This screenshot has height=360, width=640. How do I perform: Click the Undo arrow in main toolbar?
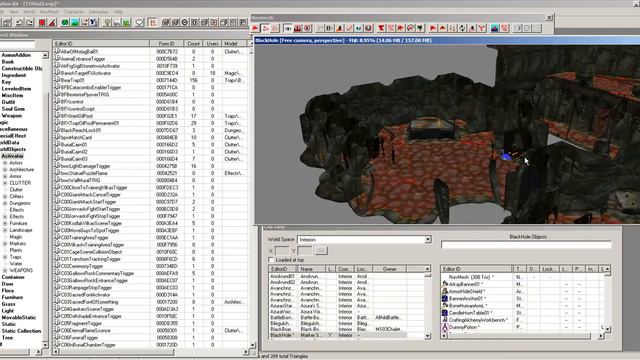(x=19, y=22)
